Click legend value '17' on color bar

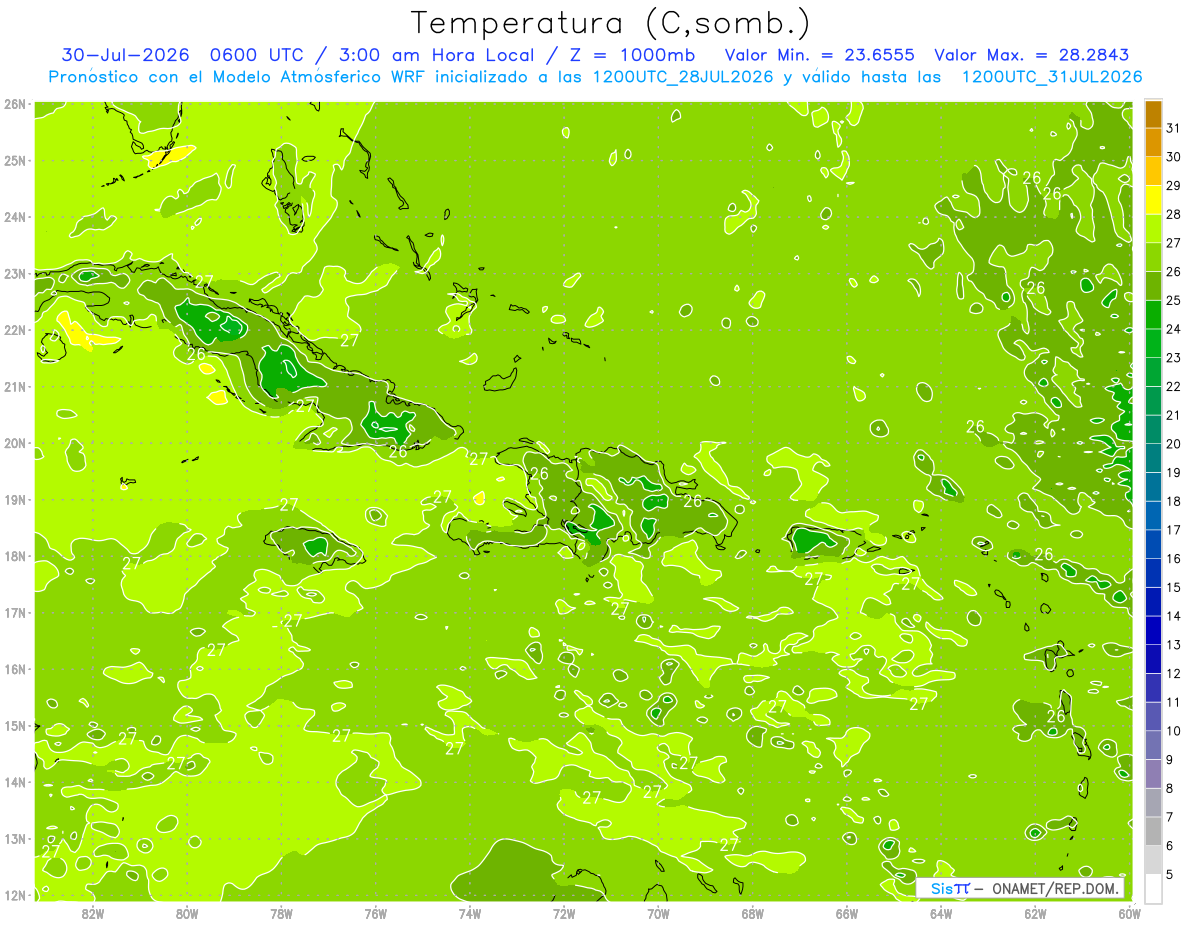(1173, 530)
